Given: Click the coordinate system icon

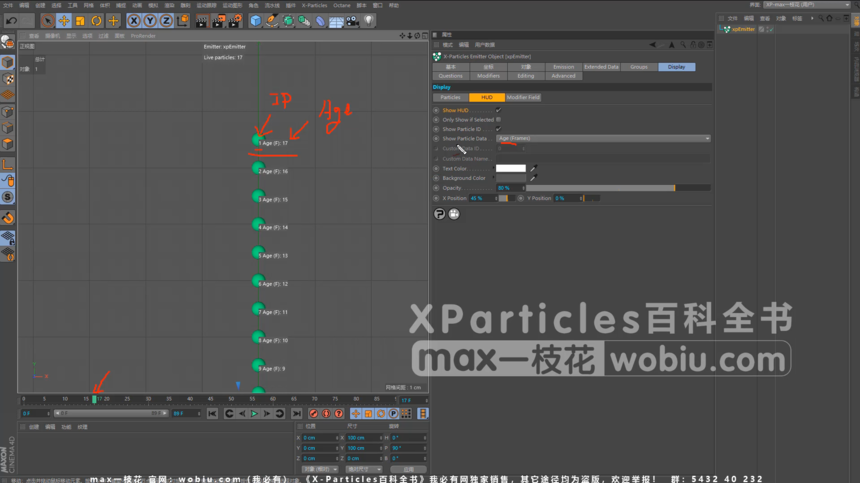Looking at the screenshot, I should [183, 21].
